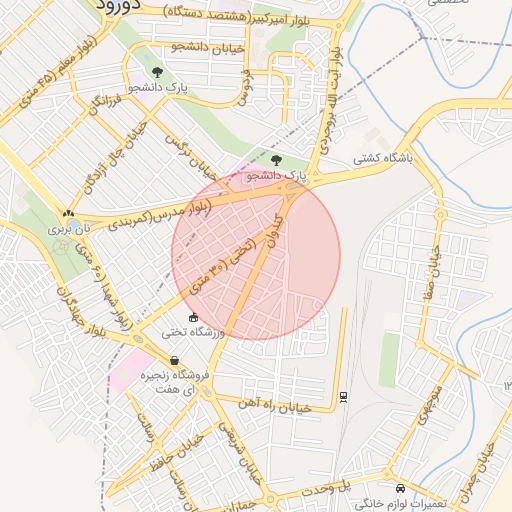Click the shopping basket icon of فروشگاه زنجیره ای هفت
512x512 pixels.
point(174,361)
